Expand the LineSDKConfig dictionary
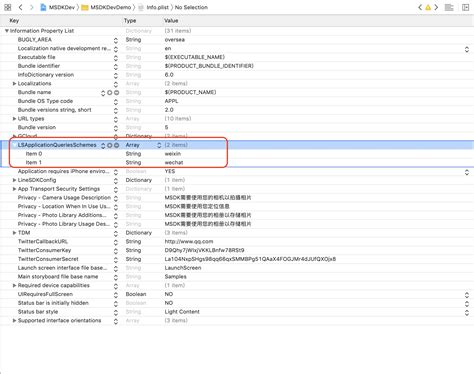The width and height of the screenshot is (474, 374). pos(14,180)
